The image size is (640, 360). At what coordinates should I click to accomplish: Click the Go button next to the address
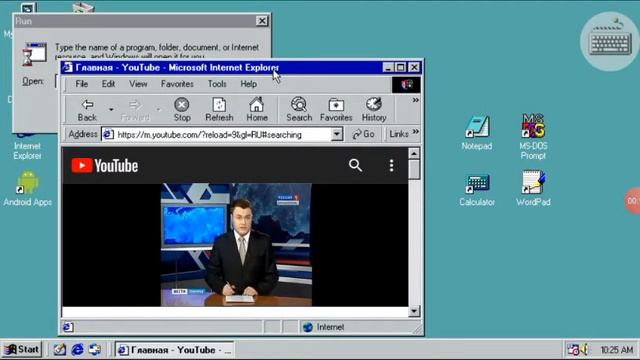[363, 134]
